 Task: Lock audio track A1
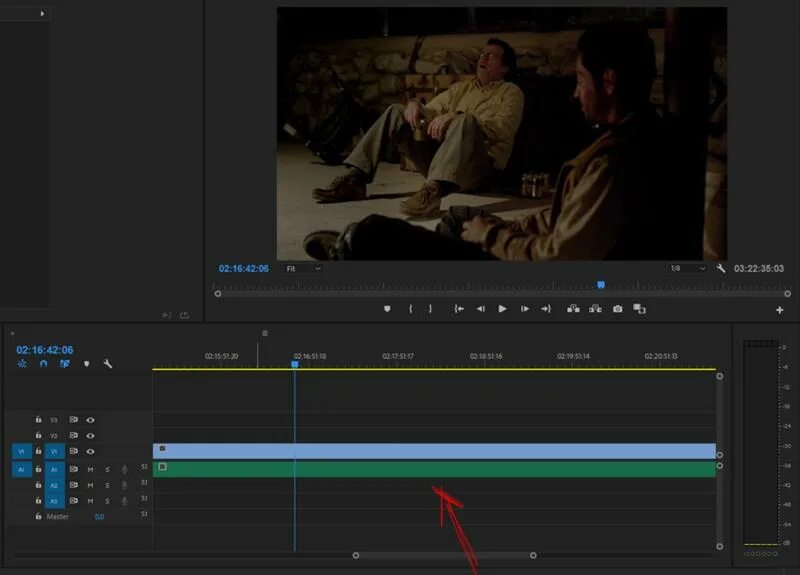point(38,469)
